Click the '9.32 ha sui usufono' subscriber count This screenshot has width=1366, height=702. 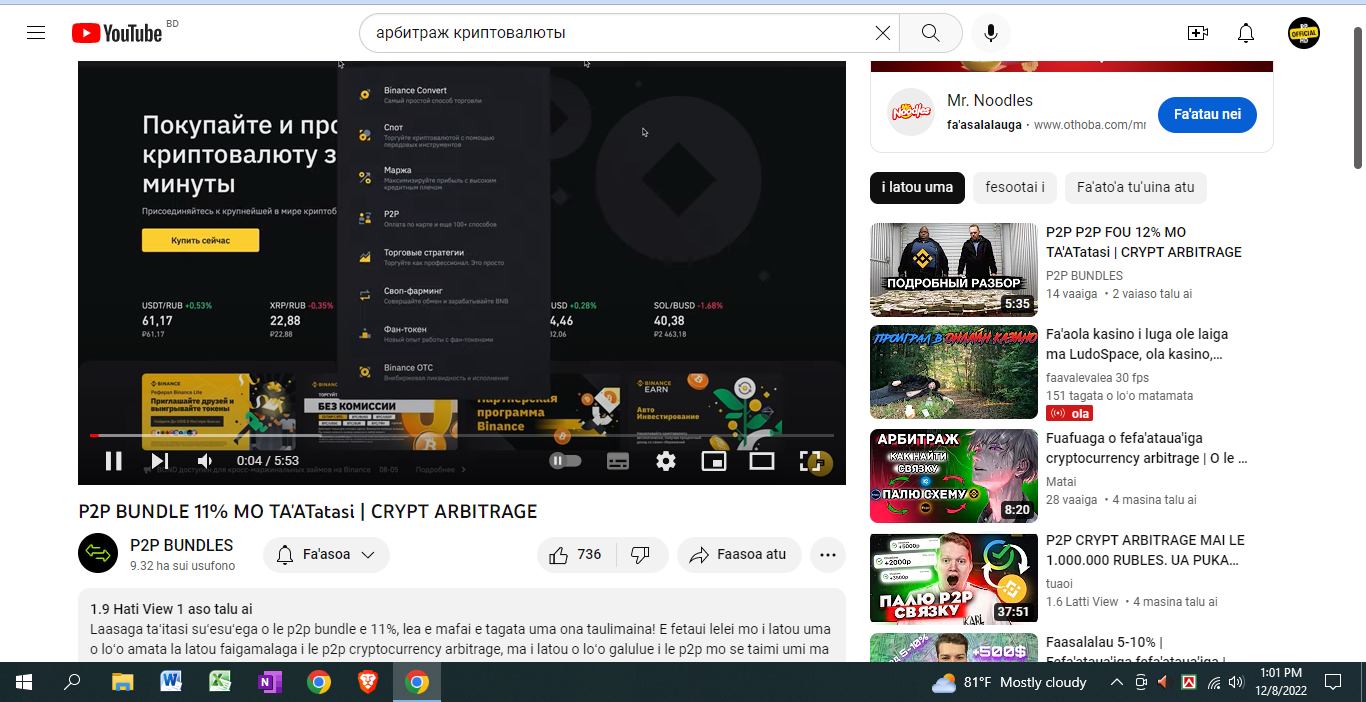(182, 566)
